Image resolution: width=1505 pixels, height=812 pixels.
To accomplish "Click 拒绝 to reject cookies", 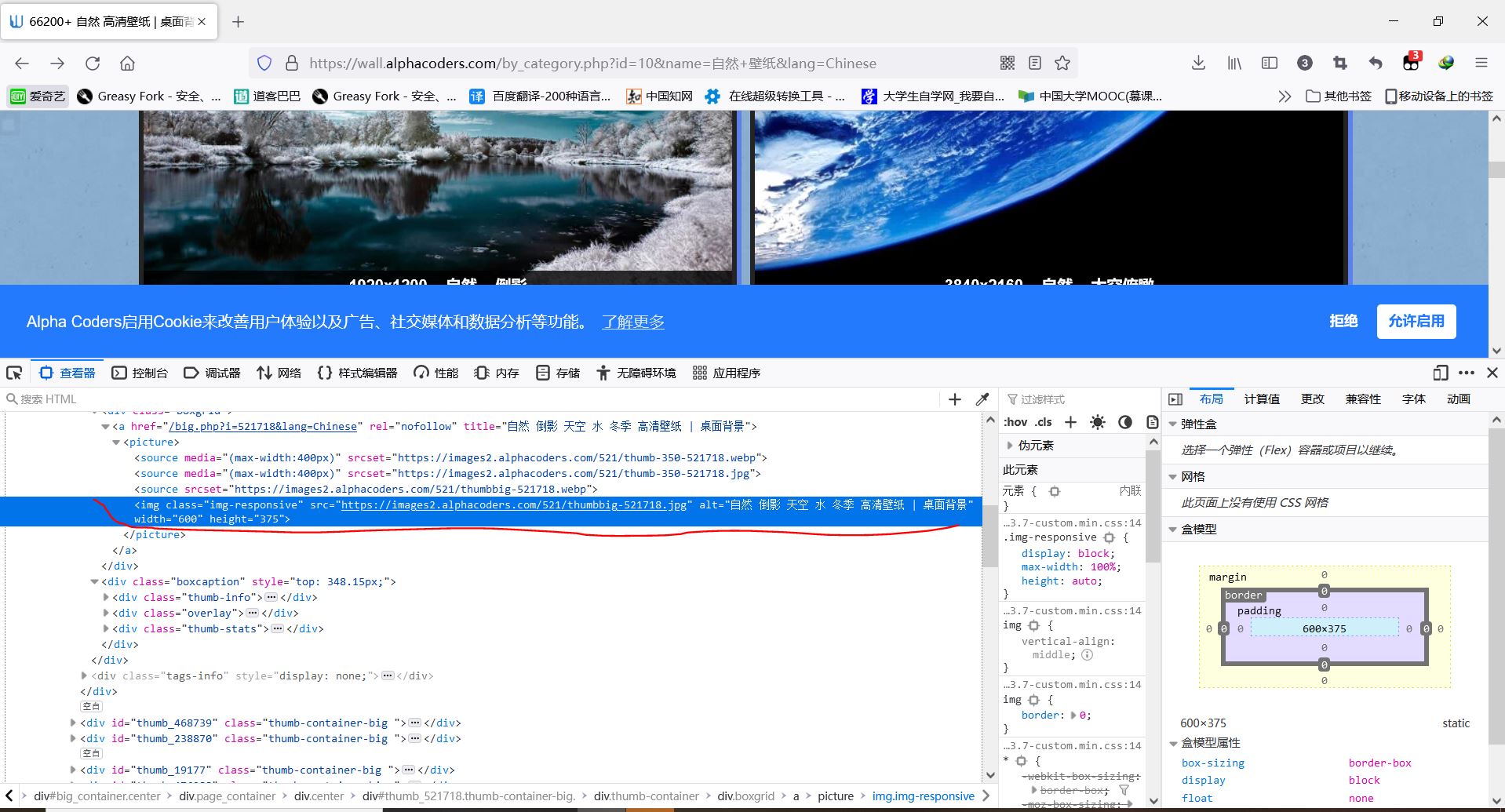I will tap(1343, 321).
